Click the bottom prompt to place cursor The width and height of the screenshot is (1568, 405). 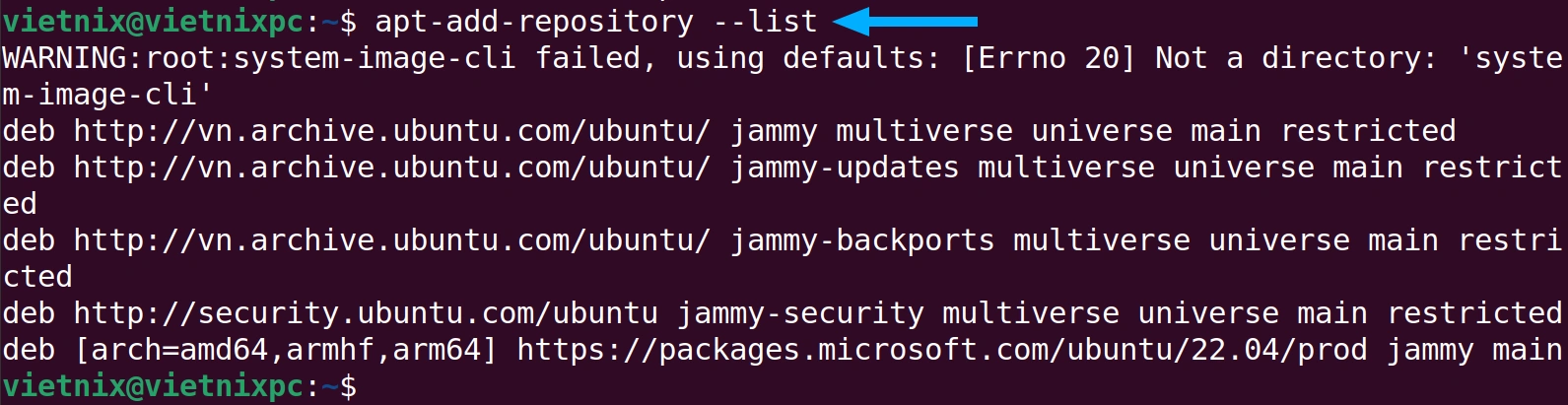click(x=180, y=386)
